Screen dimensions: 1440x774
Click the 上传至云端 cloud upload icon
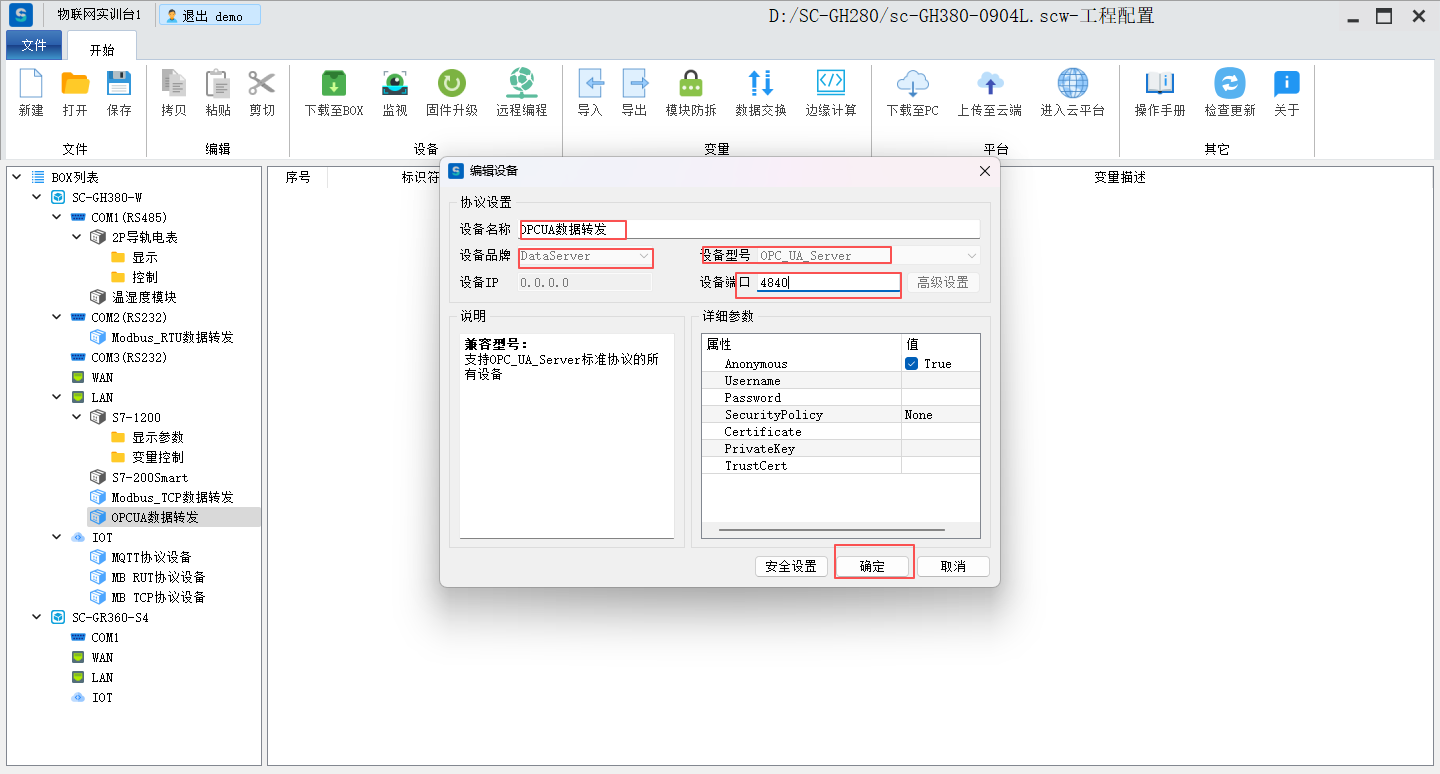989,84
